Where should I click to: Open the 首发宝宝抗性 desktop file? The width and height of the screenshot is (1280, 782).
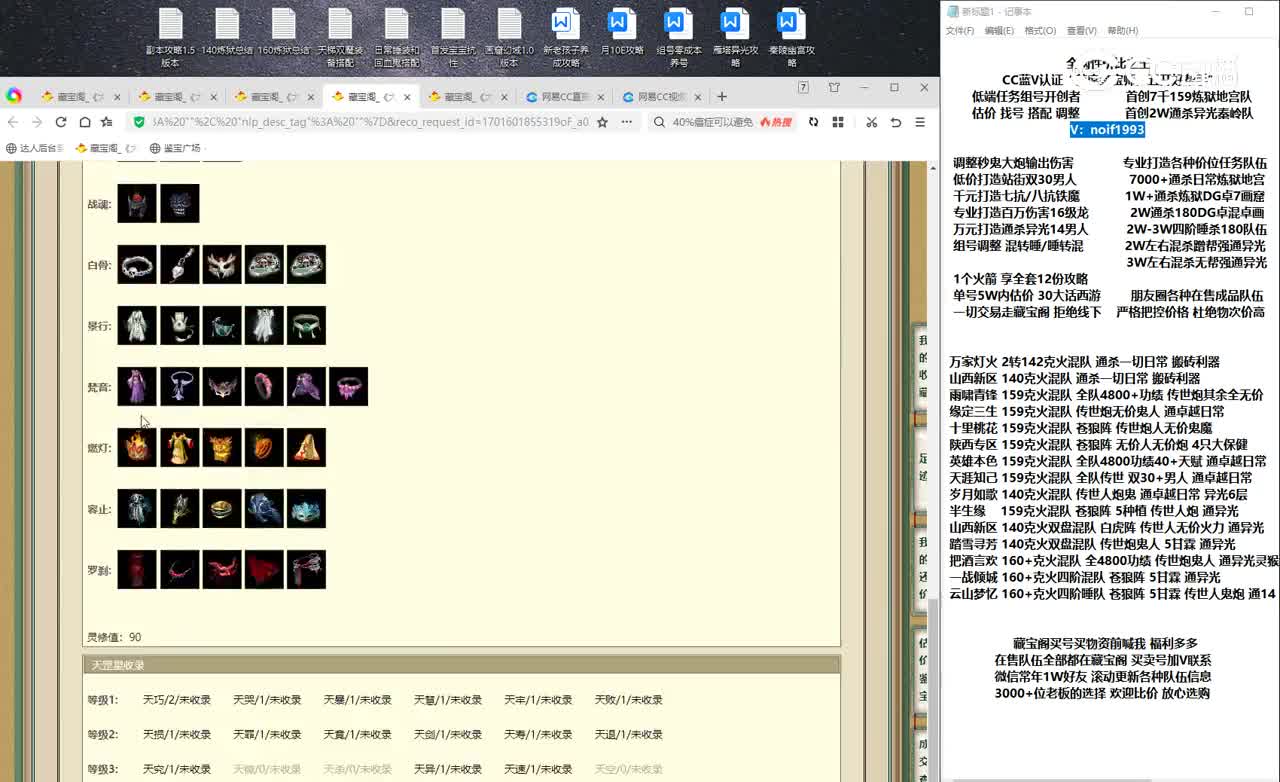tap(453, 37)
